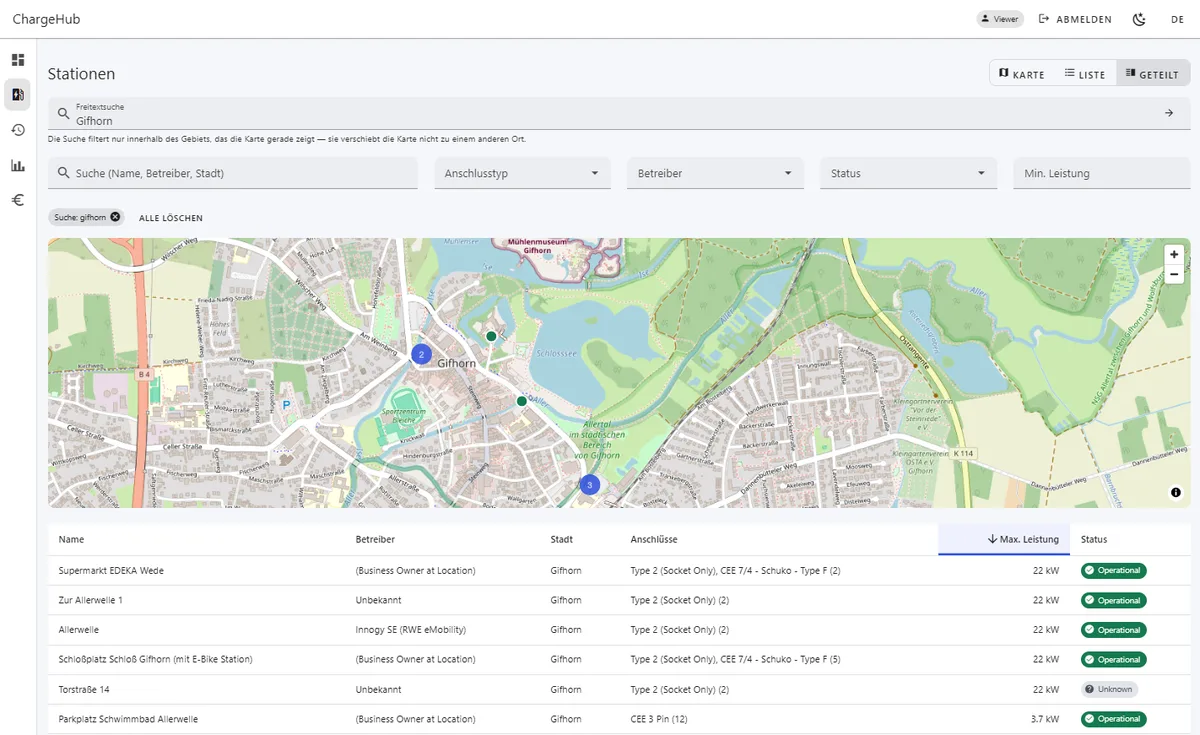
Task: Click the ABMELDEN logout button
Action: 1075,19
